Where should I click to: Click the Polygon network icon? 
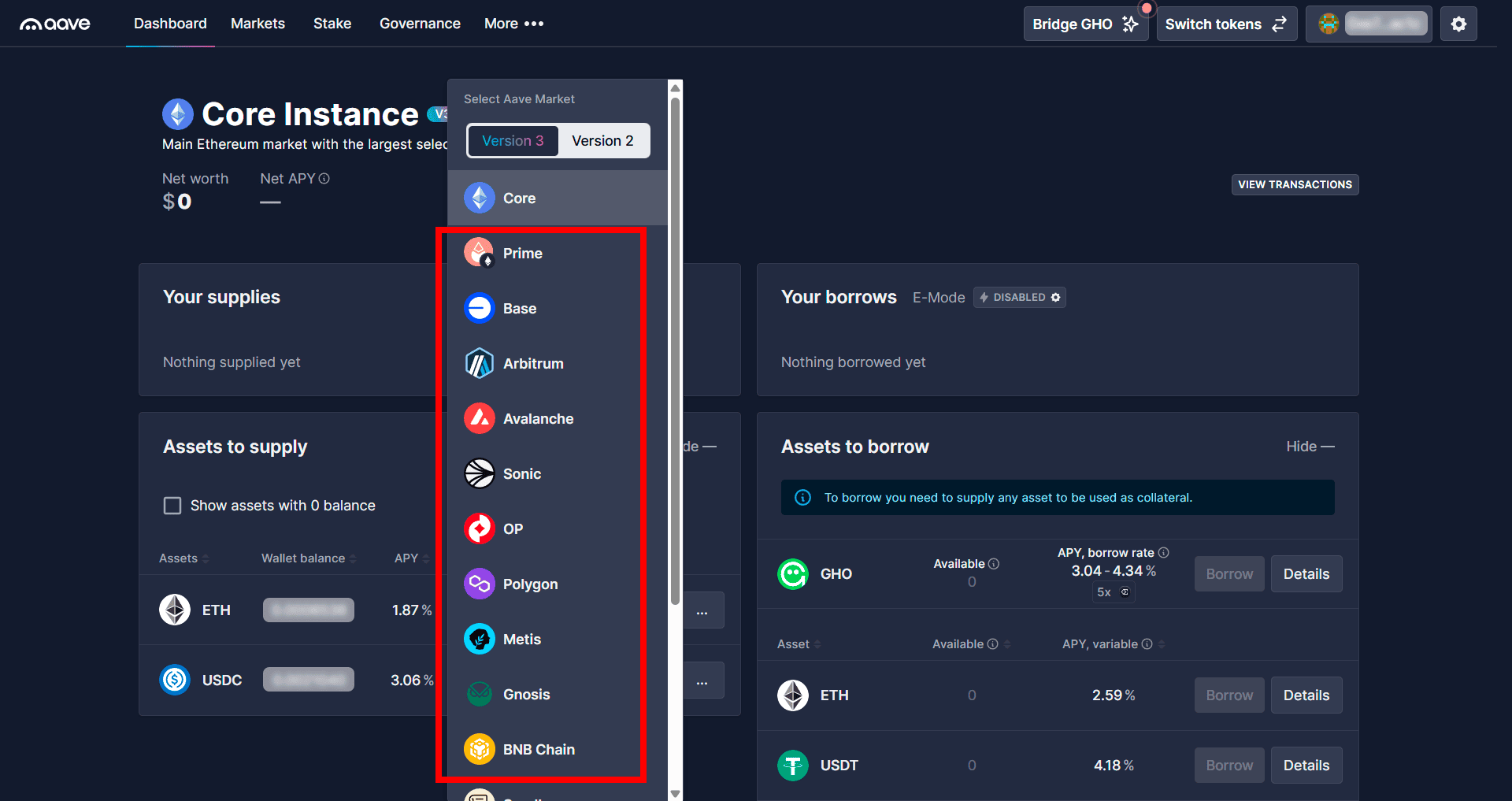click(x=480, y=584)
